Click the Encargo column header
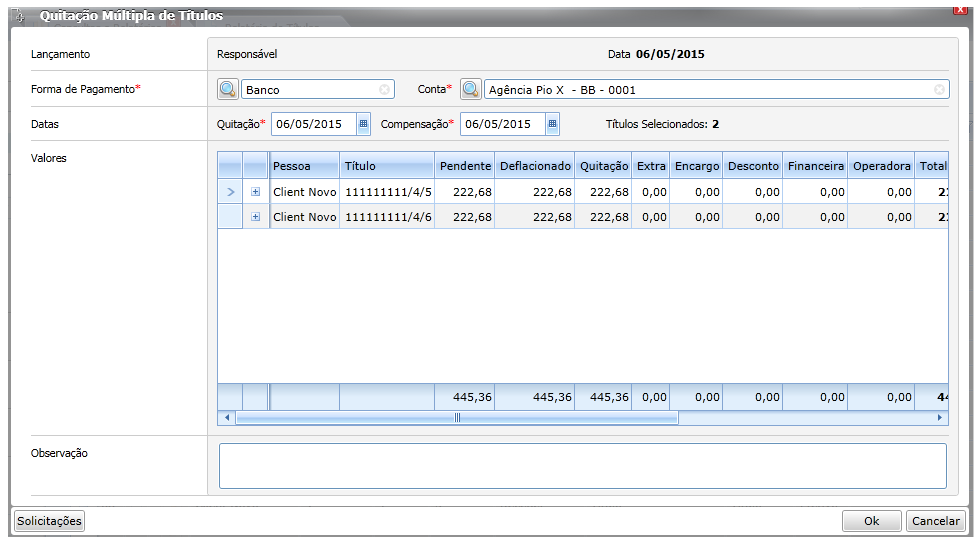Viewport: 976px width, 540px height. click(696, 165)
